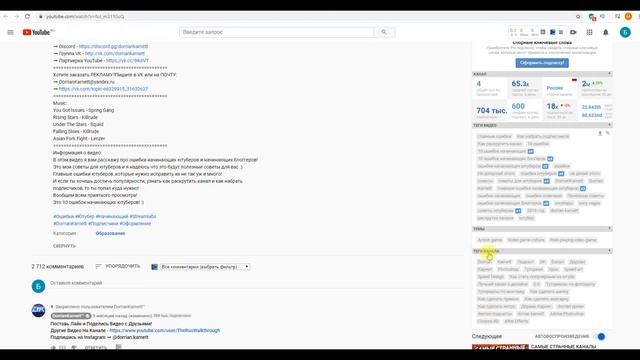Click the Упорядочить sort comments button
640x360 pixels.
[x=122, y=266]
